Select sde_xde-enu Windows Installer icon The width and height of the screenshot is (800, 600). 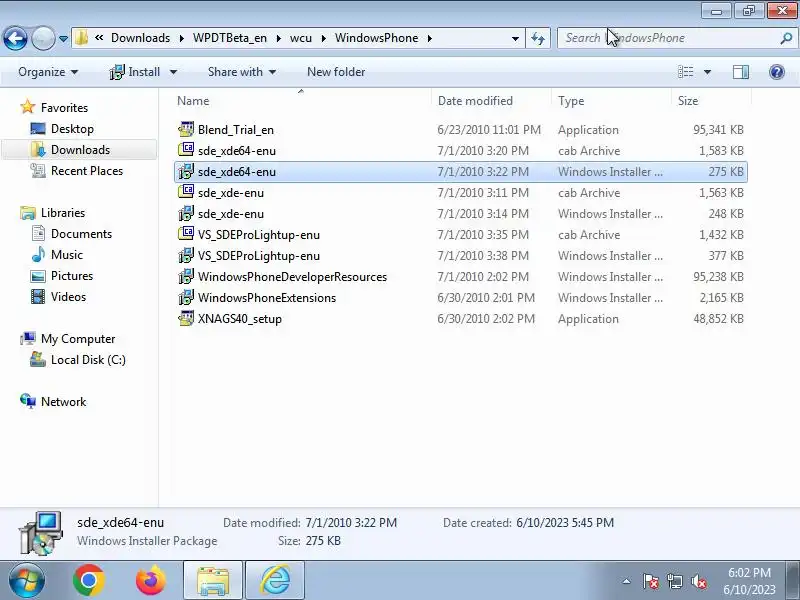(x=186, y=213)
